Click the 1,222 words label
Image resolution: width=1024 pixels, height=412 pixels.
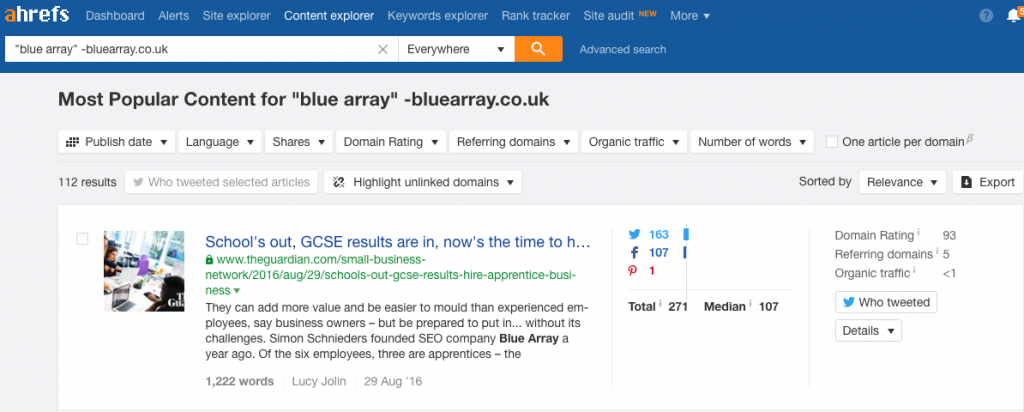[240, 381]
